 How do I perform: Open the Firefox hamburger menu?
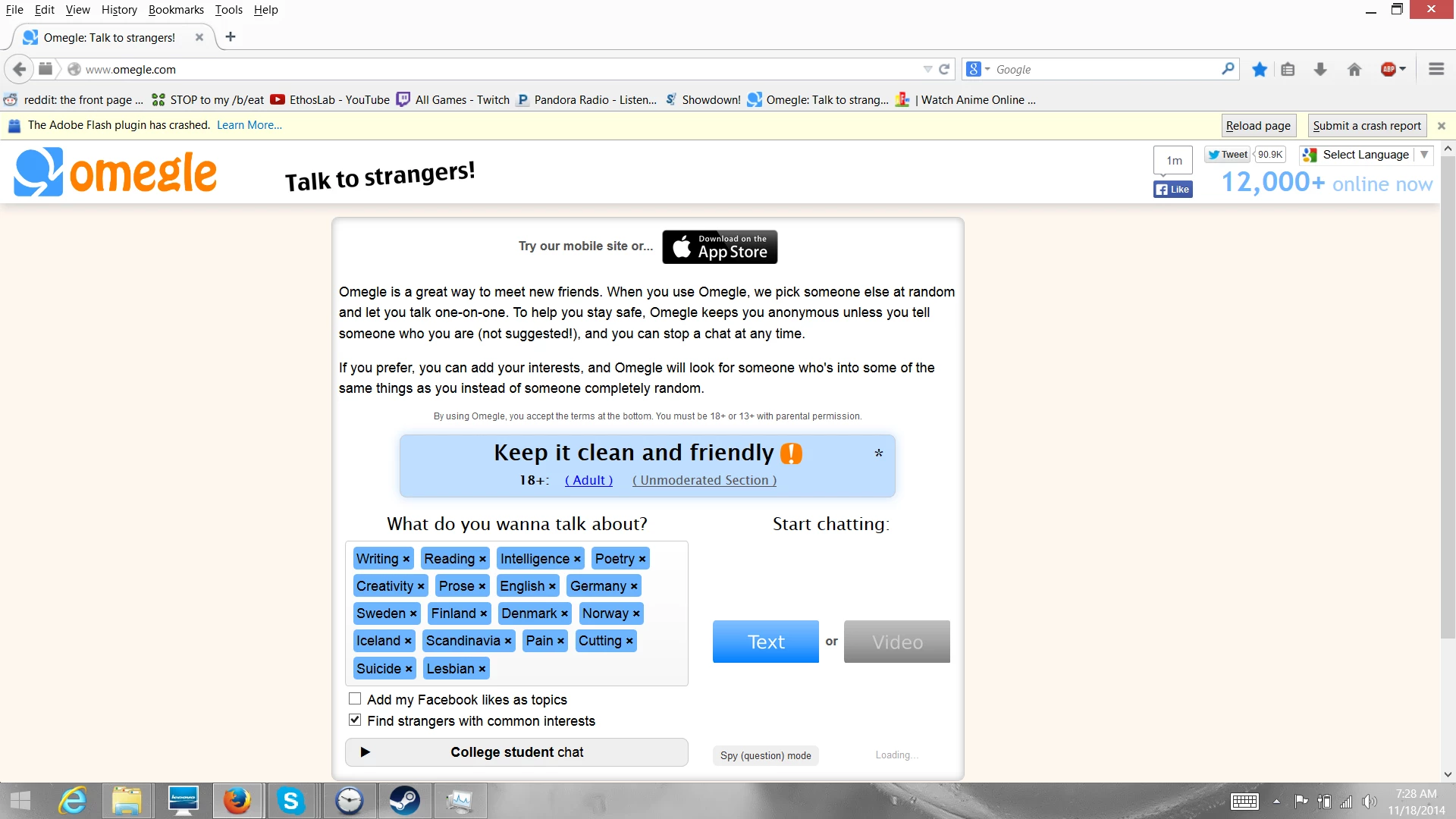coord(1436,69)
